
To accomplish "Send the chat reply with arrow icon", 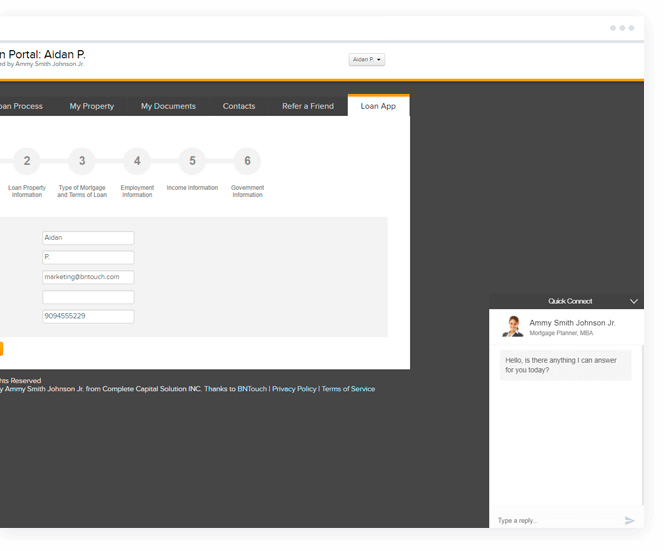I will pos(630,521).
